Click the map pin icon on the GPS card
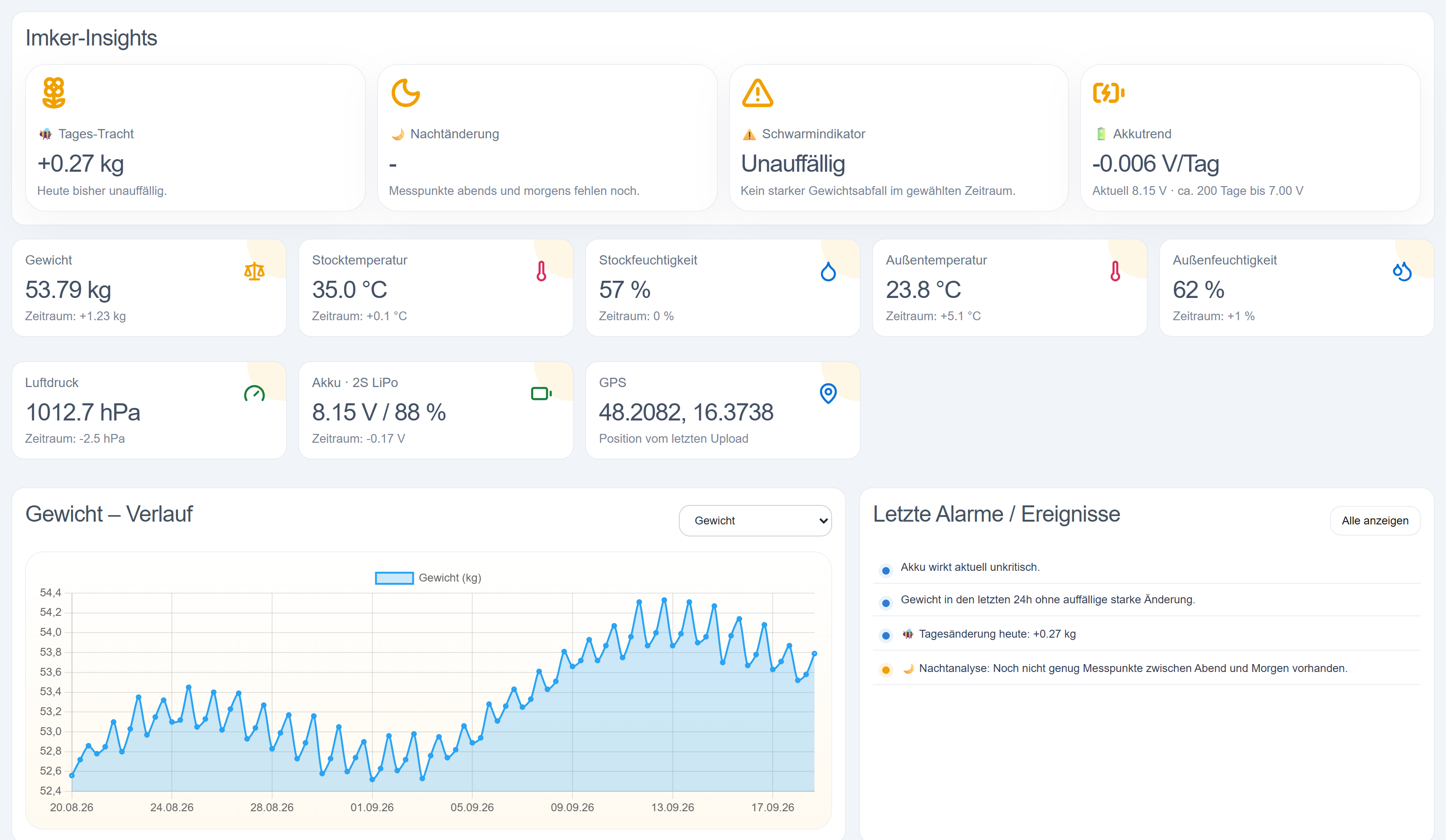This screenshot has height=840, width=1446. (828, 394)
